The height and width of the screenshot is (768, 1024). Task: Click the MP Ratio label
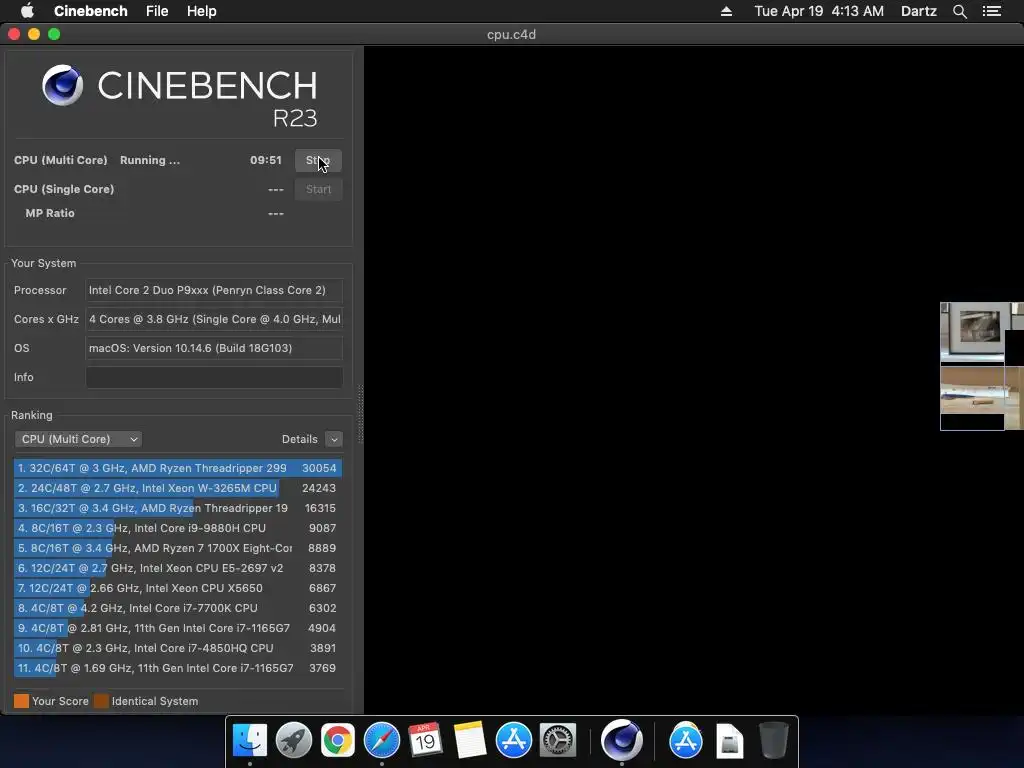point(50,214)
